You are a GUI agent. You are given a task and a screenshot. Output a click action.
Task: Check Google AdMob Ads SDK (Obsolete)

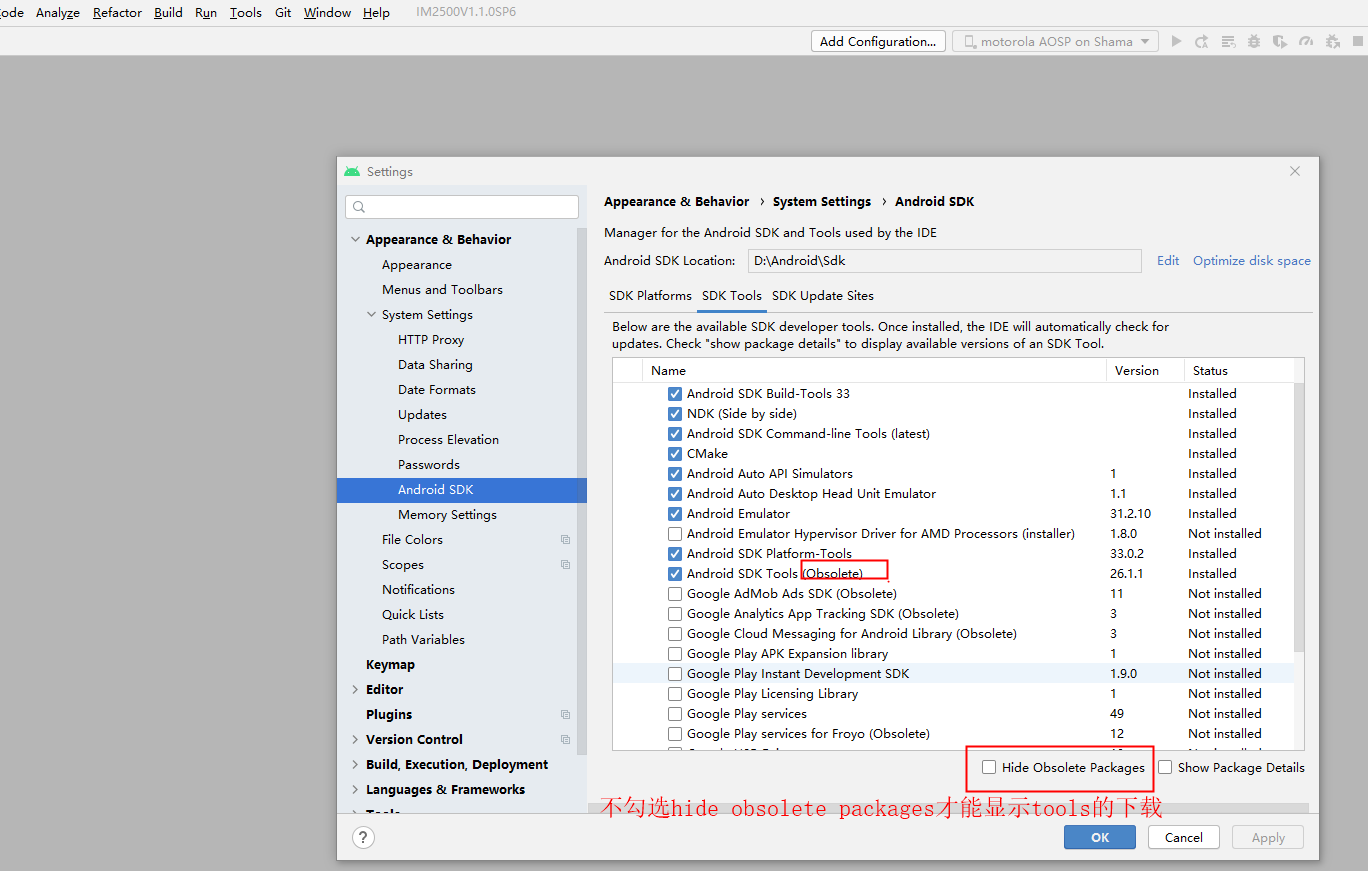[675, 594]
